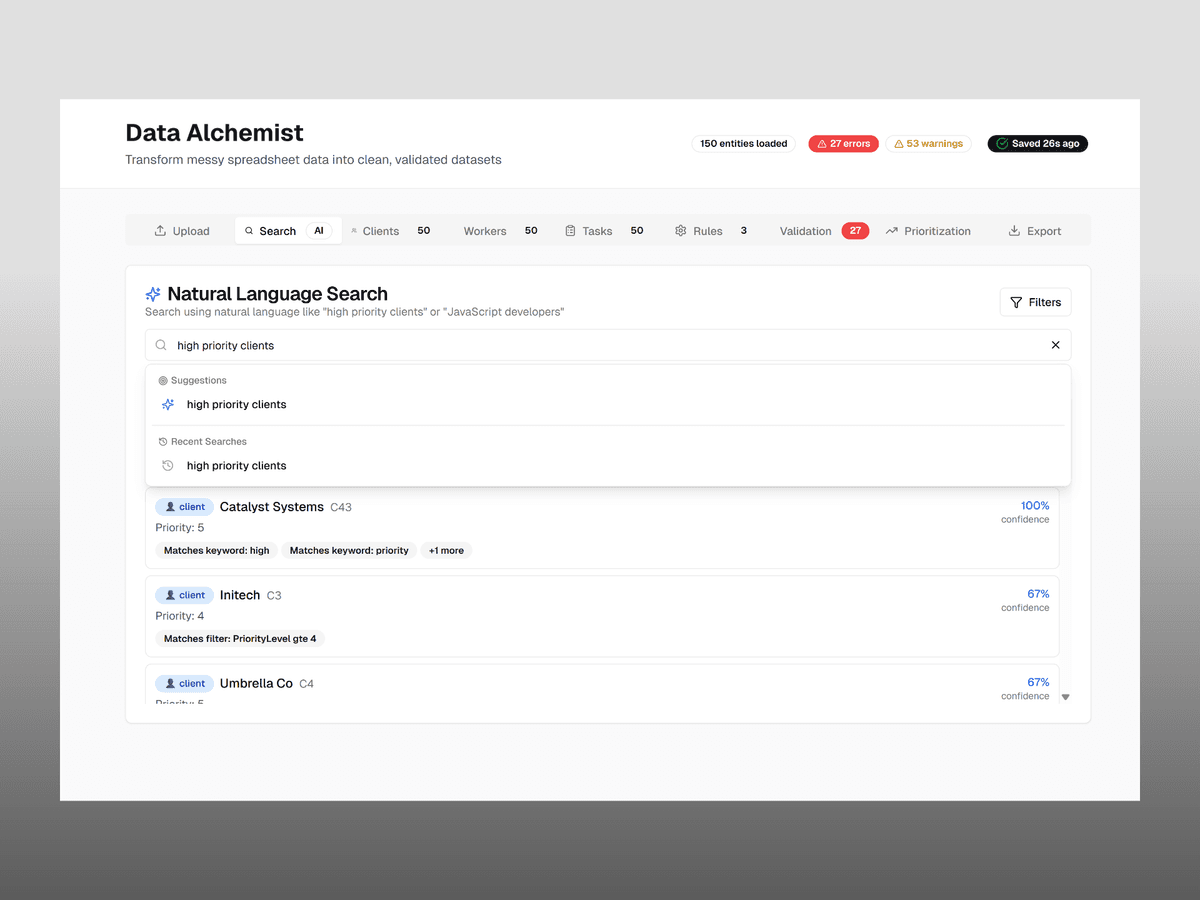Click the 53 warnings badge

click(x=928, y=144)
